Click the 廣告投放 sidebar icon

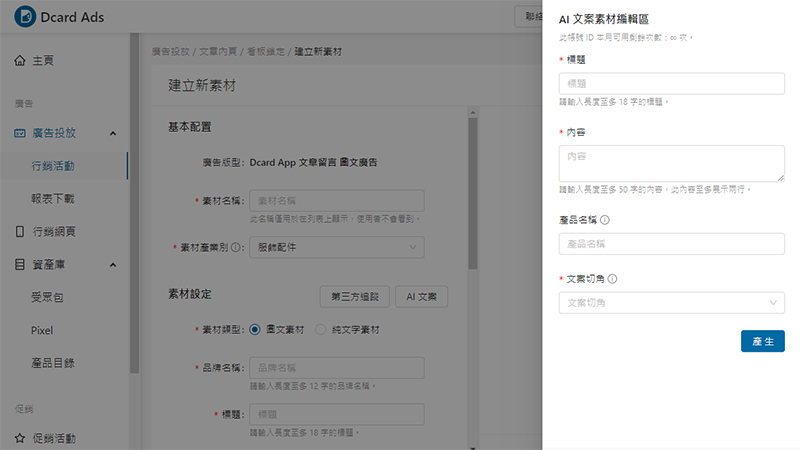pos(20,132)
